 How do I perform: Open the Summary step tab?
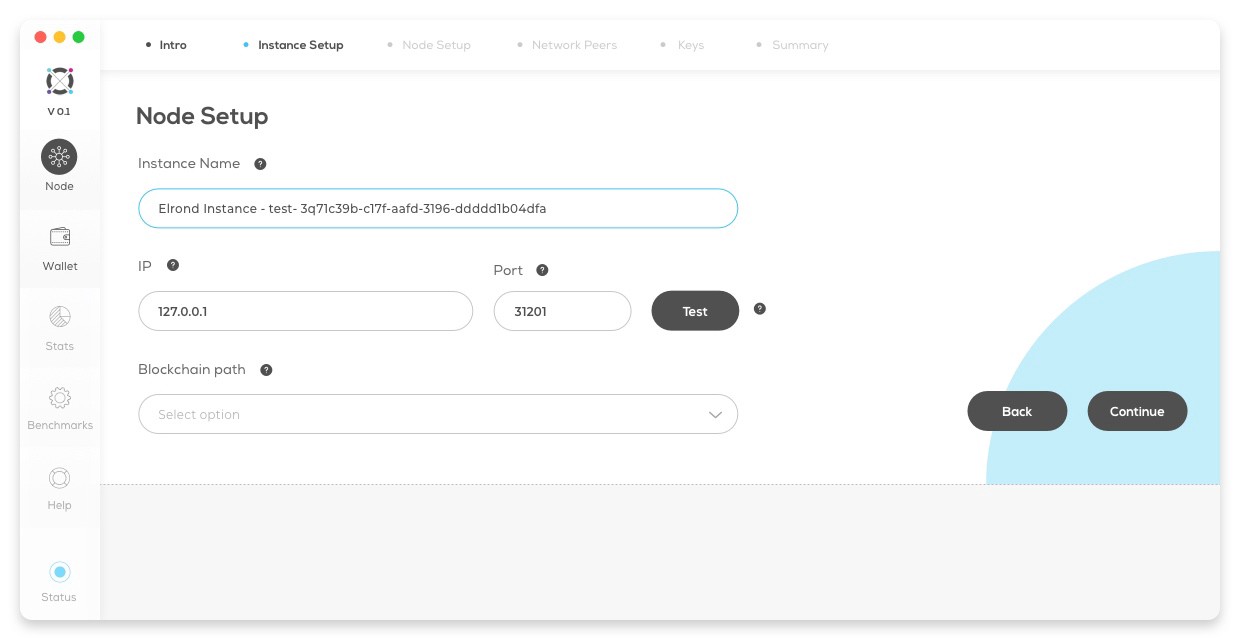[x=799, y=45]
